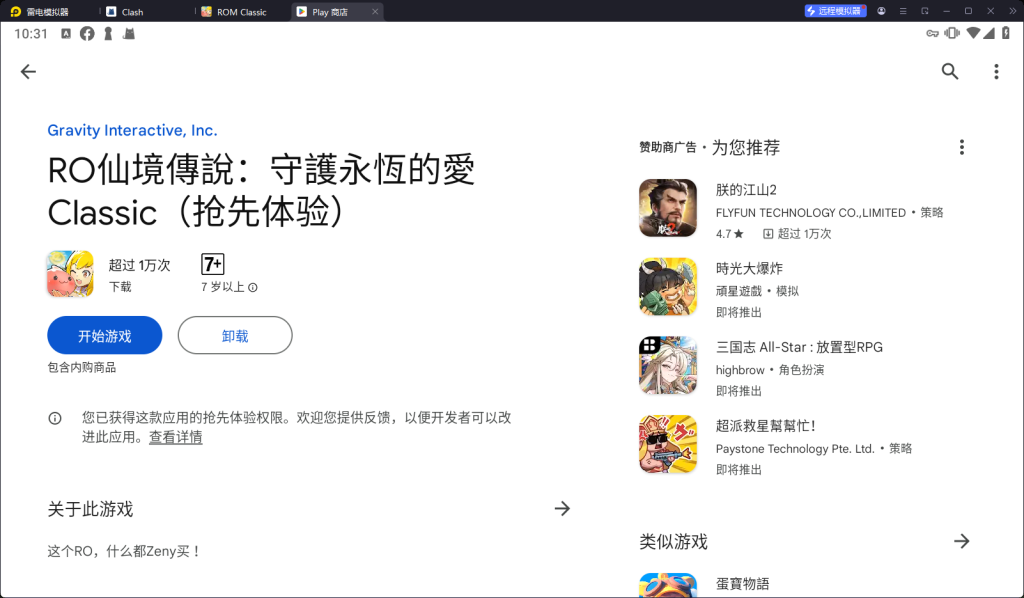Expand the emulator side toolbar chevrons

point(1013,11)
